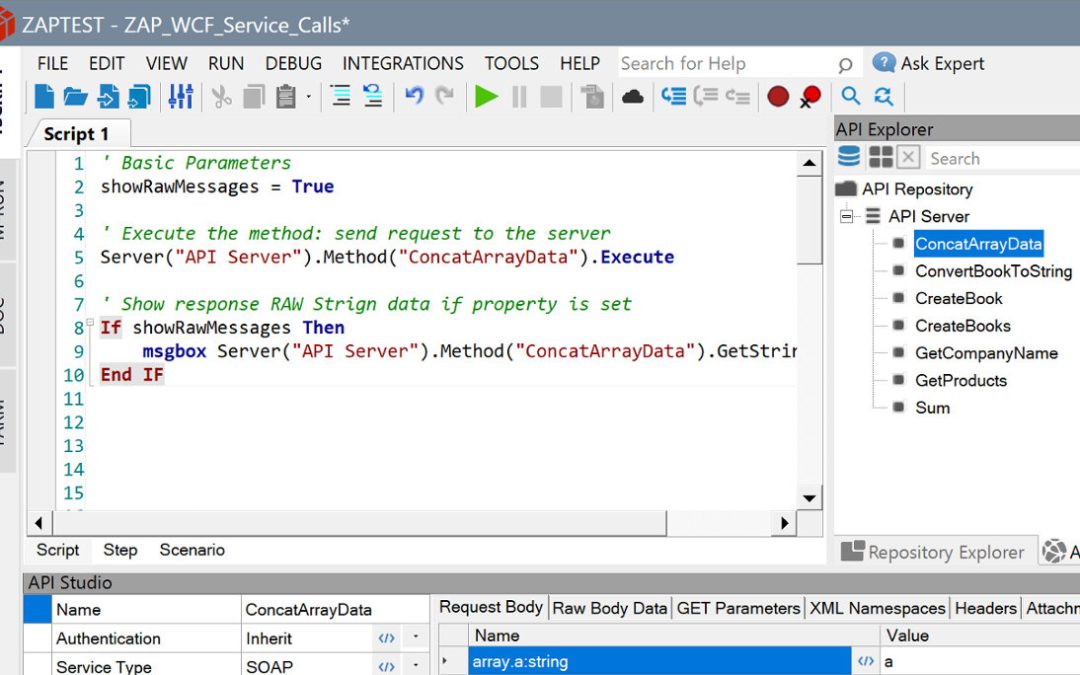Click the New file icon in toolbar
1080x675 pixels.
click(x=45, y=97)
